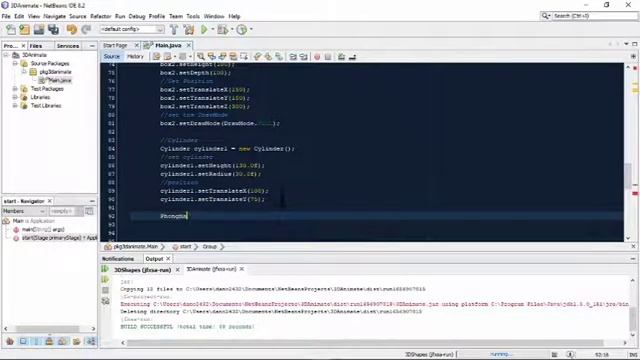Click the Save All toolbar icon

pos(53,29)
